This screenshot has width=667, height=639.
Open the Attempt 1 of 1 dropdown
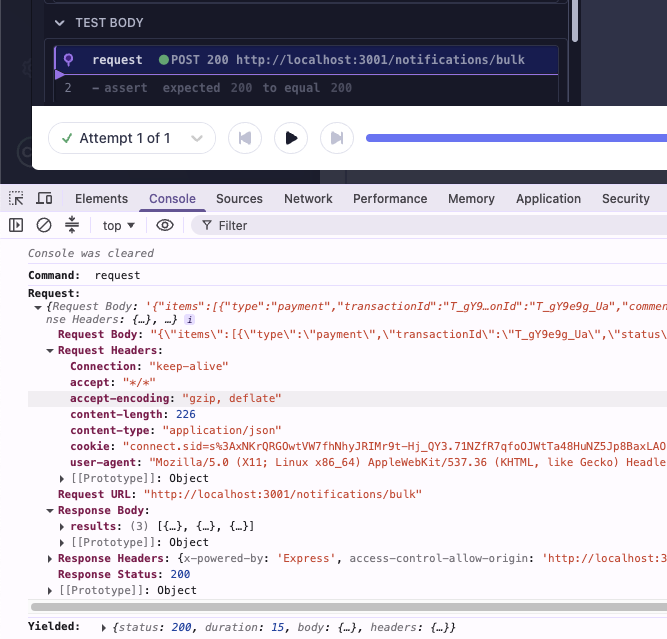tap(132, 138)
